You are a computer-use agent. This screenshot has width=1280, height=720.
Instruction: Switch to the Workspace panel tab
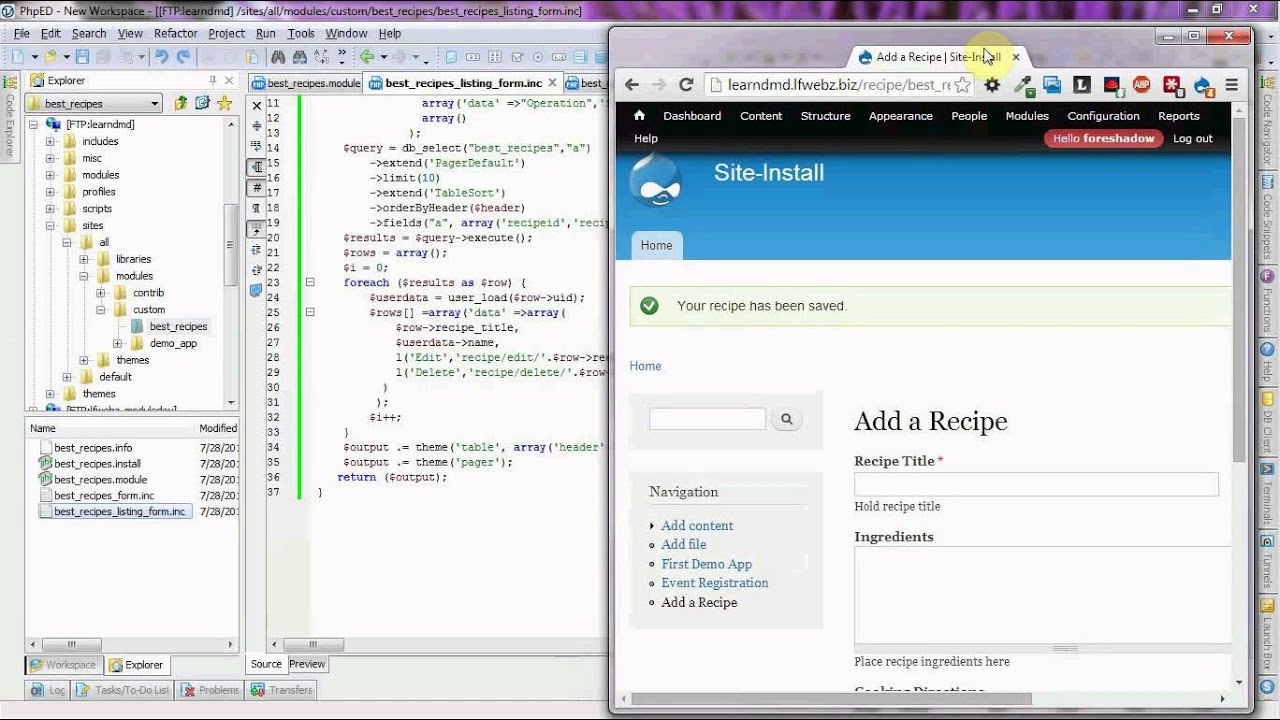tap(63, 665)
